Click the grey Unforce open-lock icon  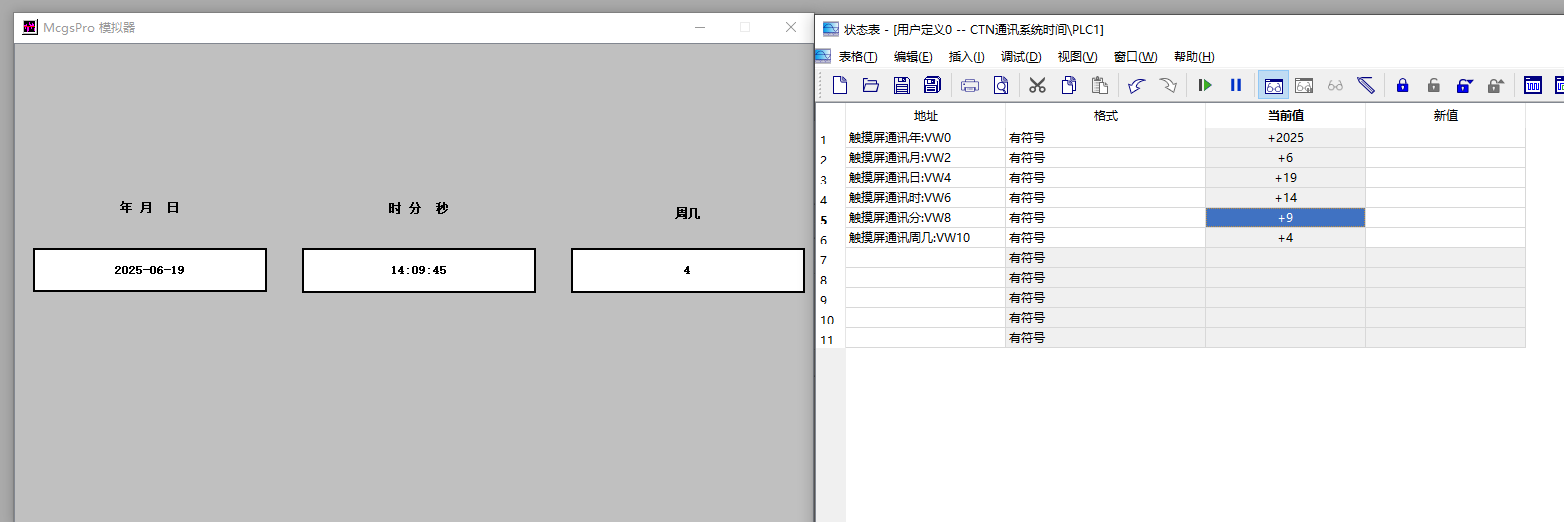pos(1433,86)
